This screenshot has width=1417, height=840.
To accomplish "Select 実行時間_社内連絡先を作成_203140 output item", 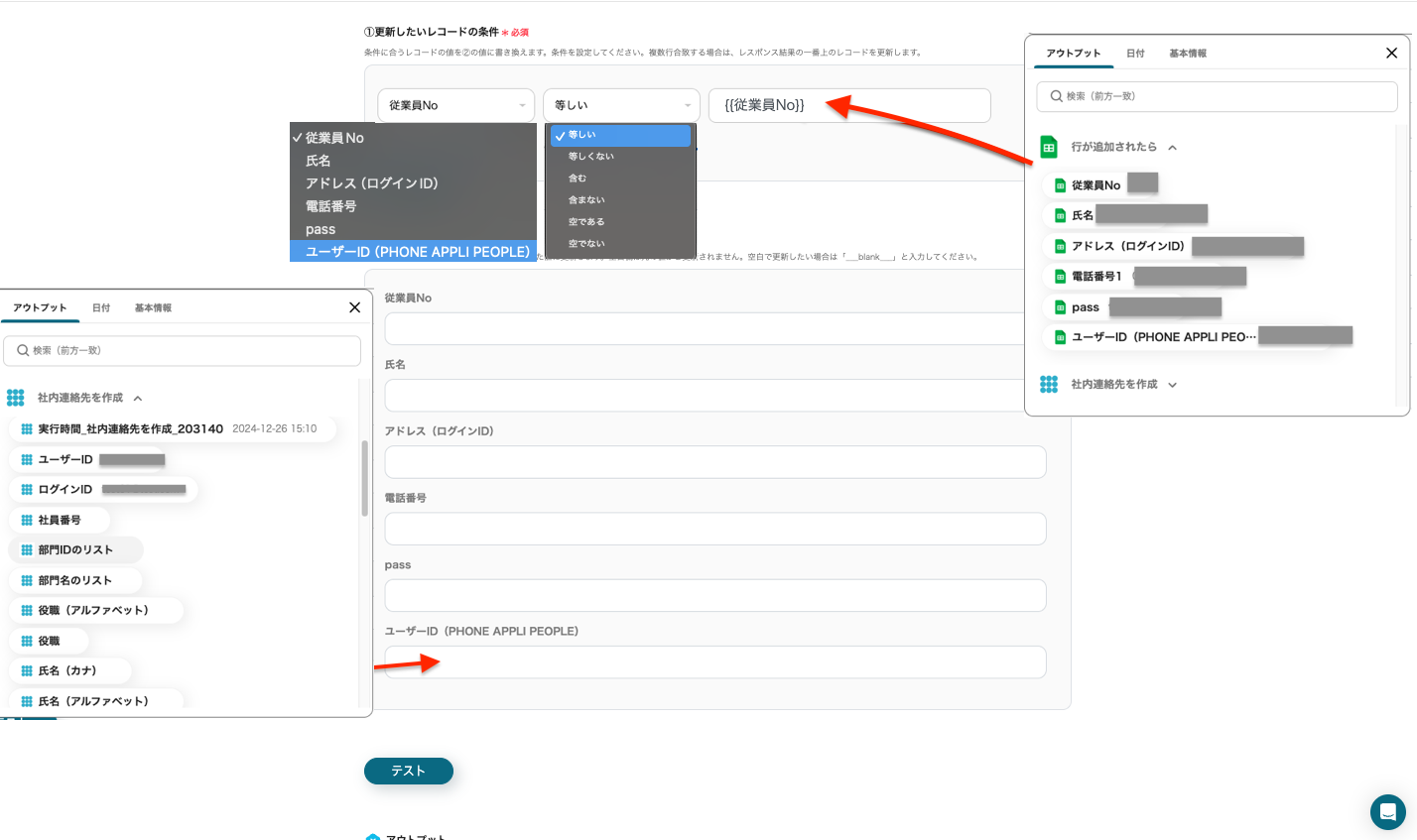I will pyautogui.click(x=172, y=429).
